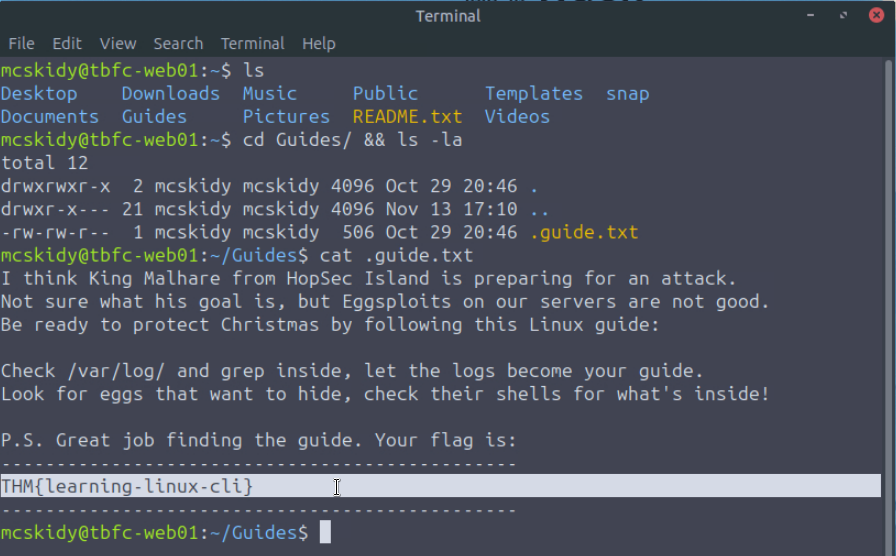Click the snap directory name
Viewport: 896px width, 556px height.
coord(627,94)
